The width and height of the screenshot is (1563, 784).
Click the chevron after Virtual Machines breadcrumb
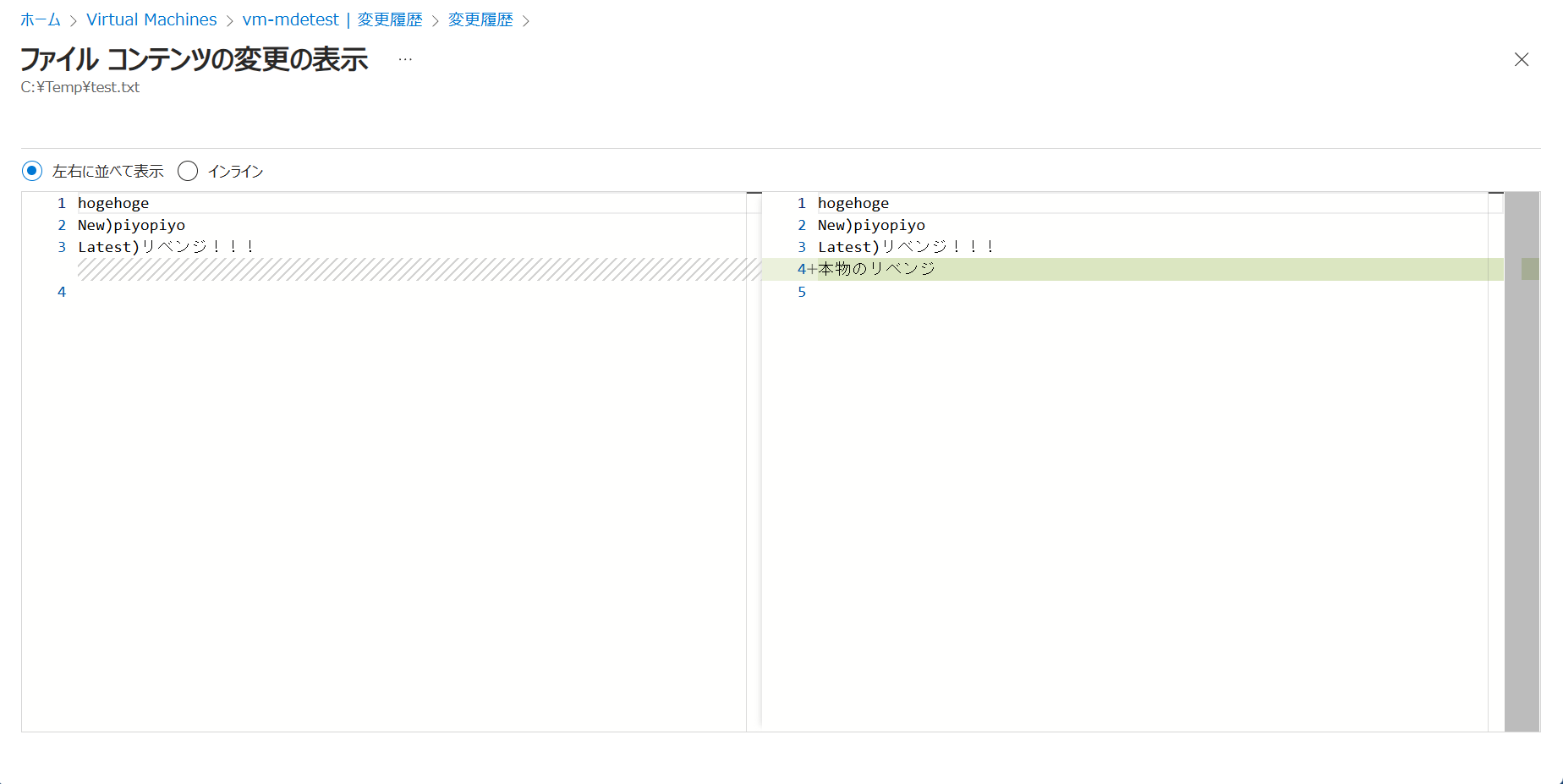(x=229, y=20)
